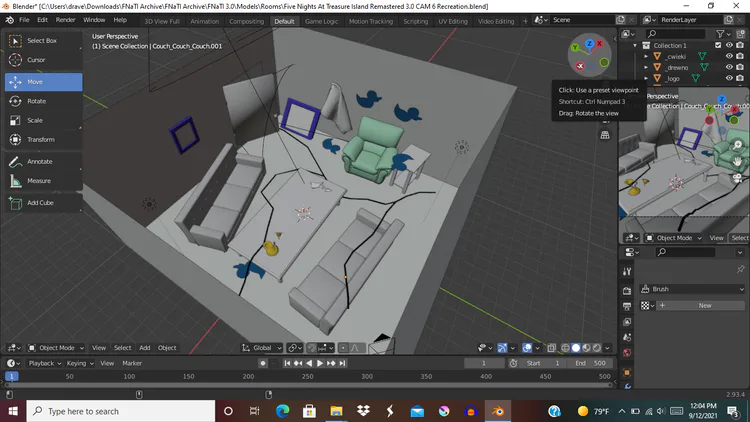The image size is (750, 422).
Task: Click the outliner filter funnel icon
Action: [x=720, y=33]
